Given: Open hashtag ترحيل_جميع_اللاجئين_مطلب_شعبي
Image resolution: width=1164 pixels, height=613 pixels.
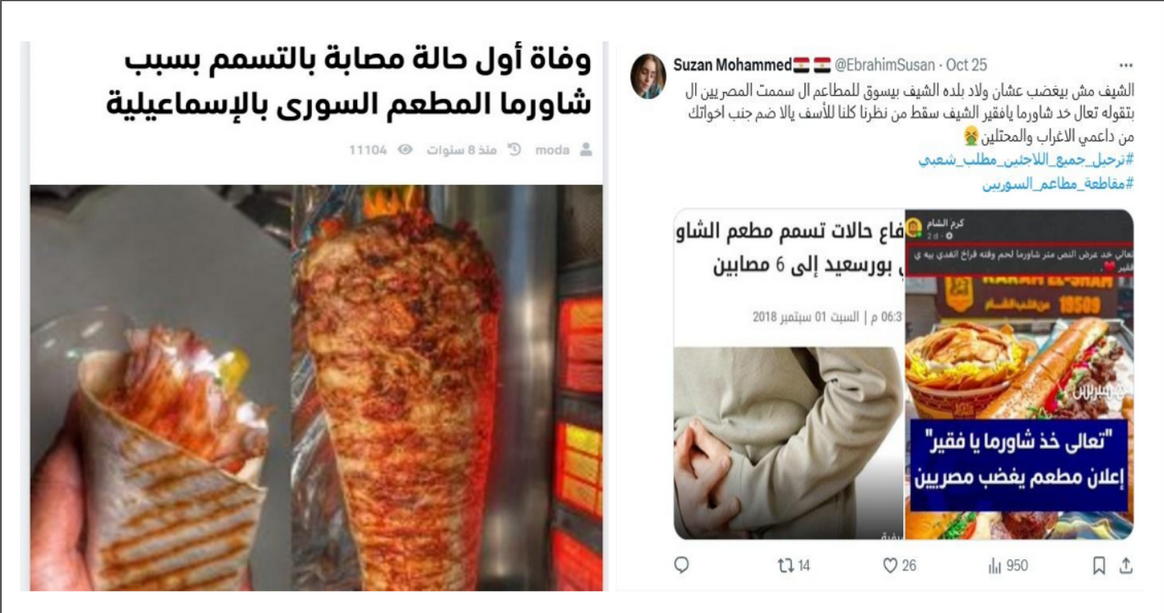Looking at the screenshot, I should pos(1026,160).
